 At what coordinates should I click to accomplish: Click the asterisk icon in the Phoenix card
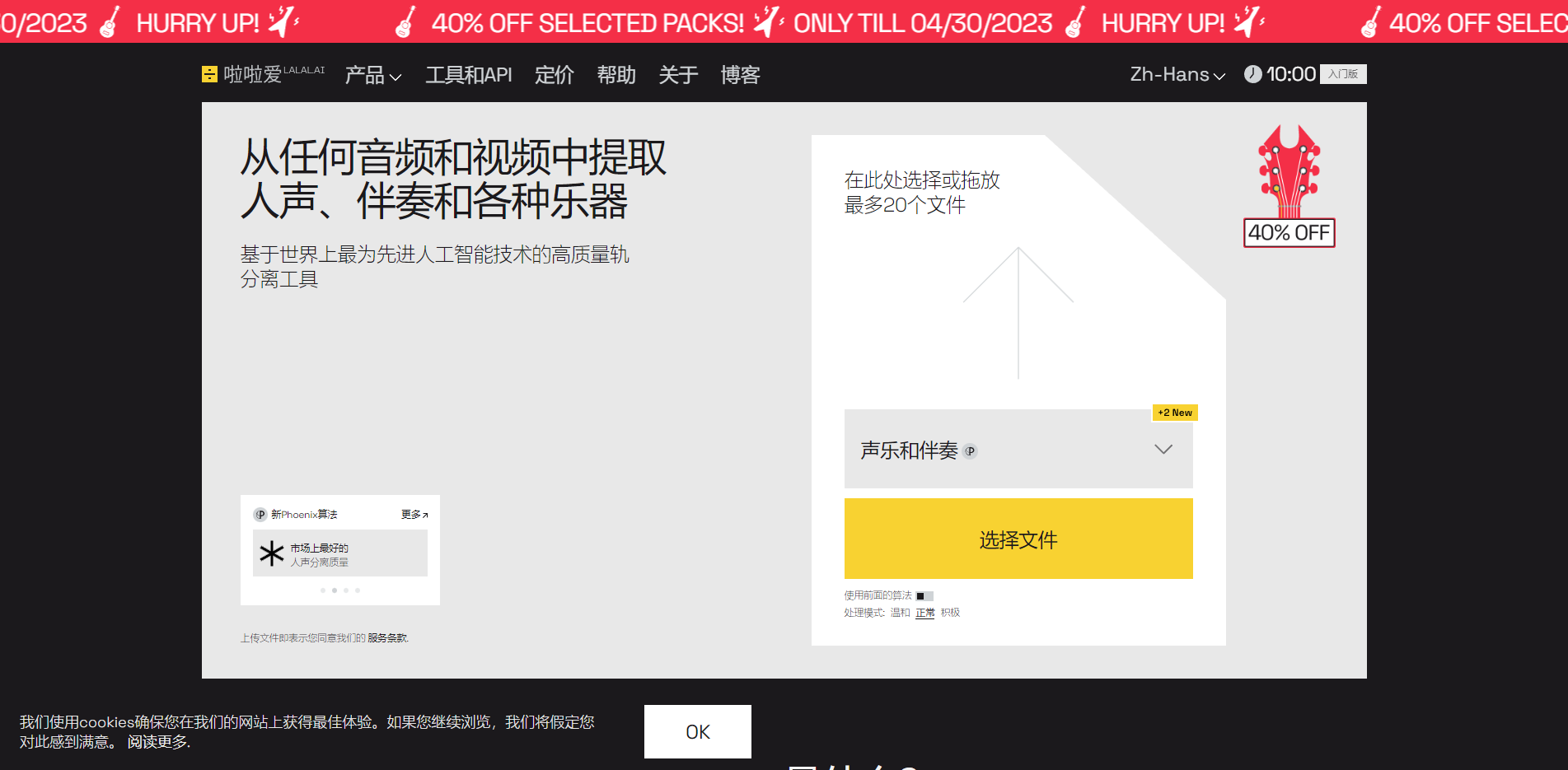click(271, 553)
